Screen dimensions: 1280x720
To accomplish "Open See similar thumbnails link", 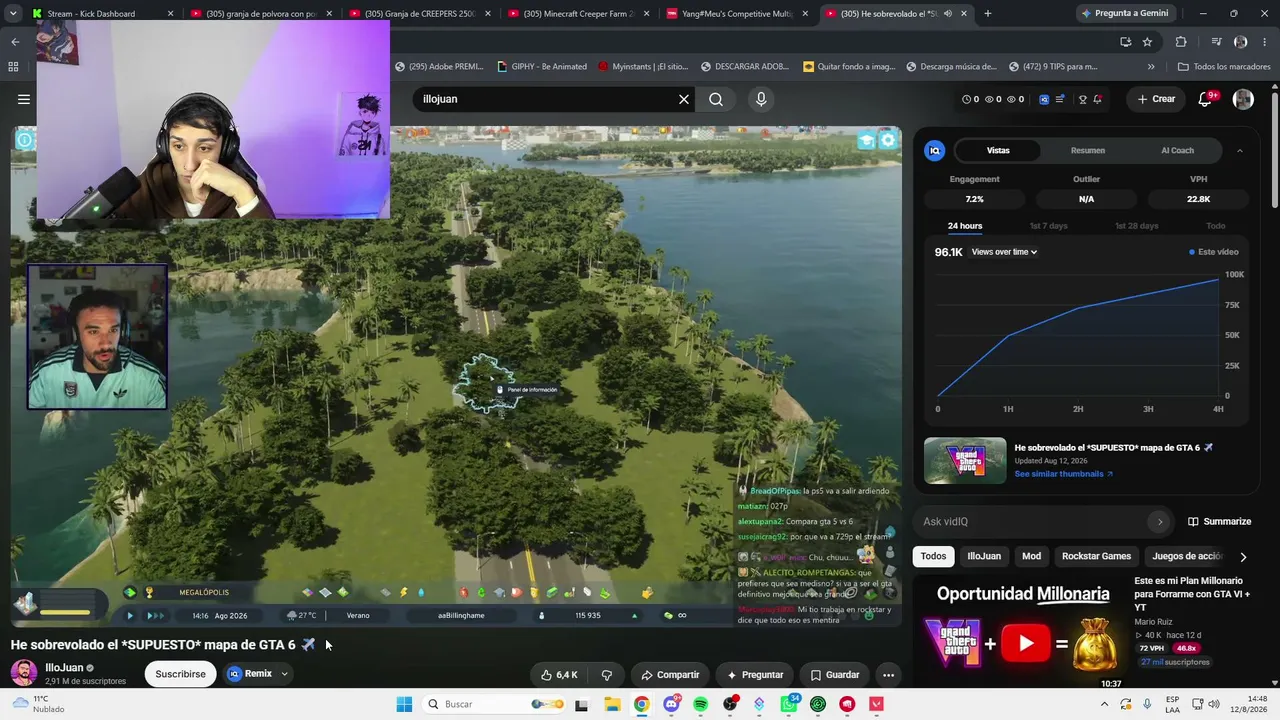I will click(1063, 474).
